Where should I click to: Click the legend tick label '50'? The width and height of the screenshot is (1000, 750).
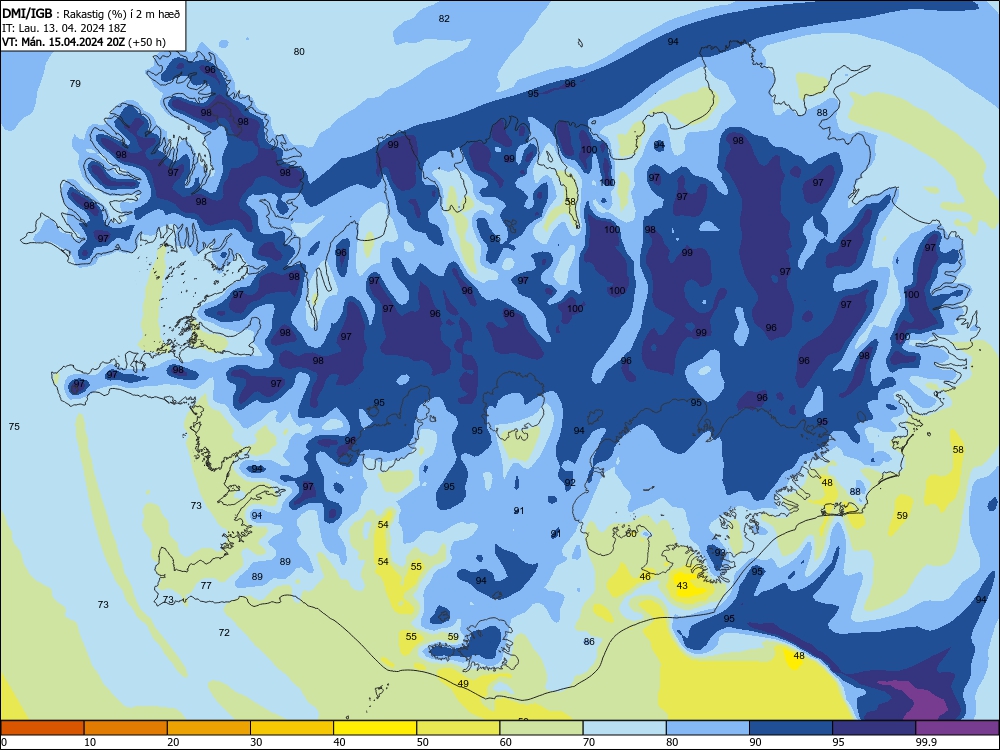423,742
